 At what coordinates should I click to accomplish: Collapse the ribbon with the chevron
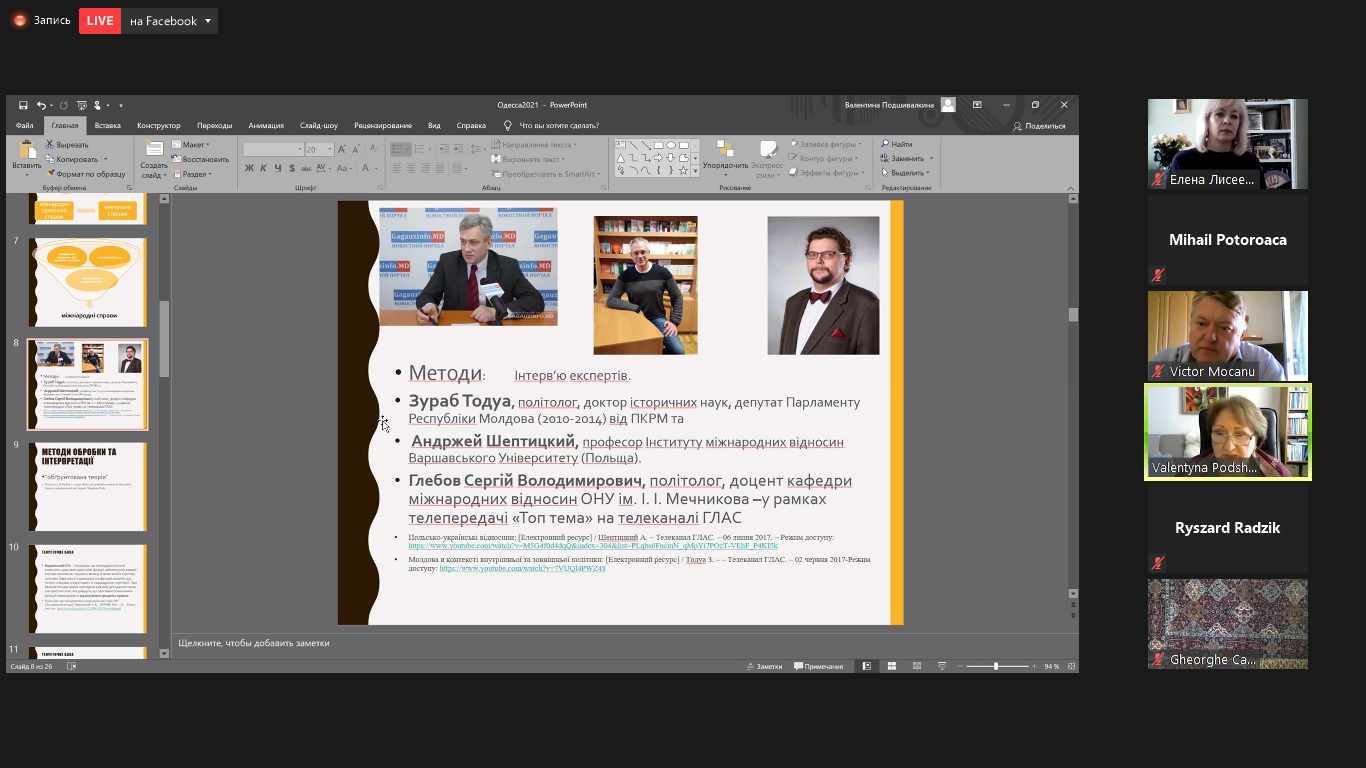[1071, 187]
